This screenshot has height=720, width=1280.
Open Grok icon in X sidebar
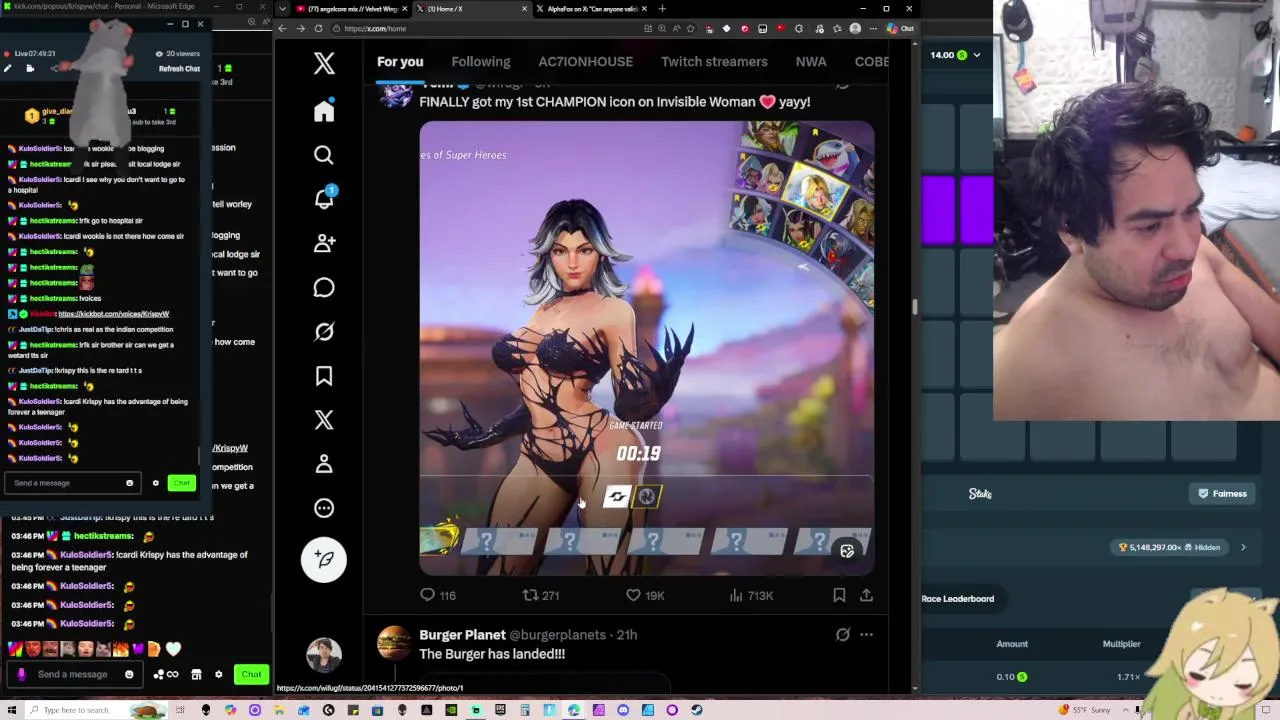coord(324,332)
